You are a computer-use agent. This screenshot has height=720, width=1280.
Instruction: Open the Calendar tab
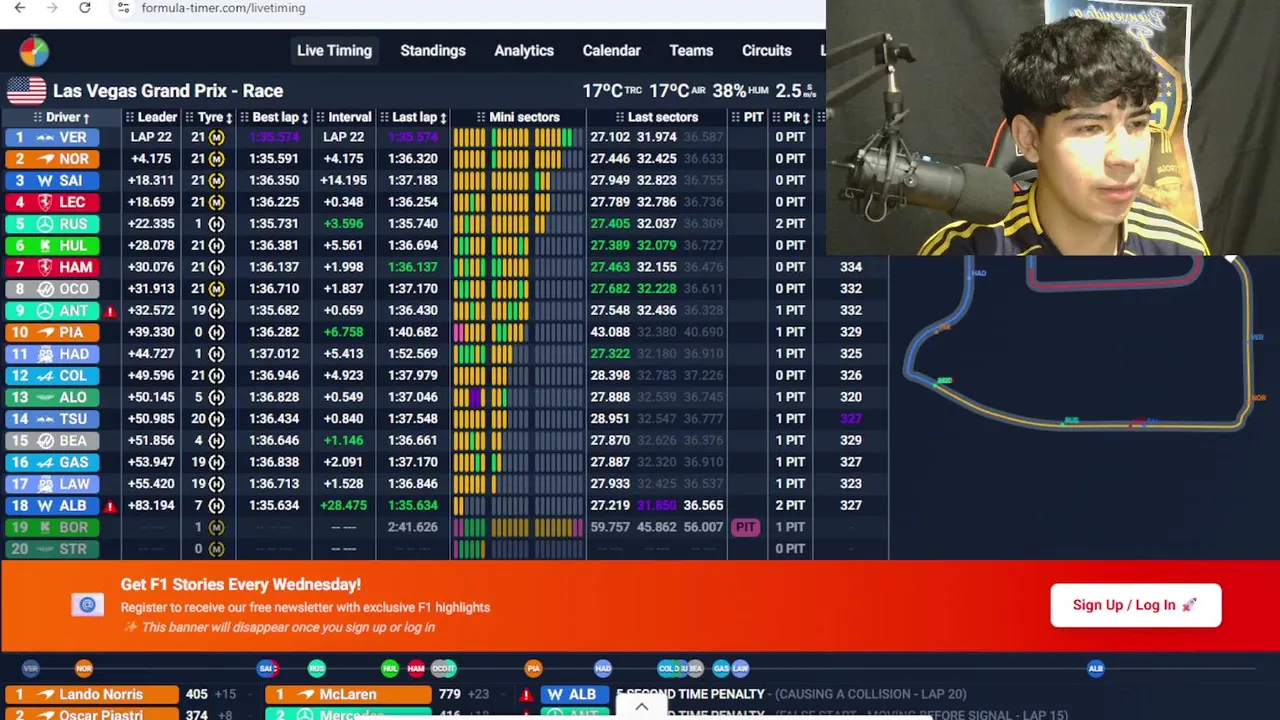[611, 51]
